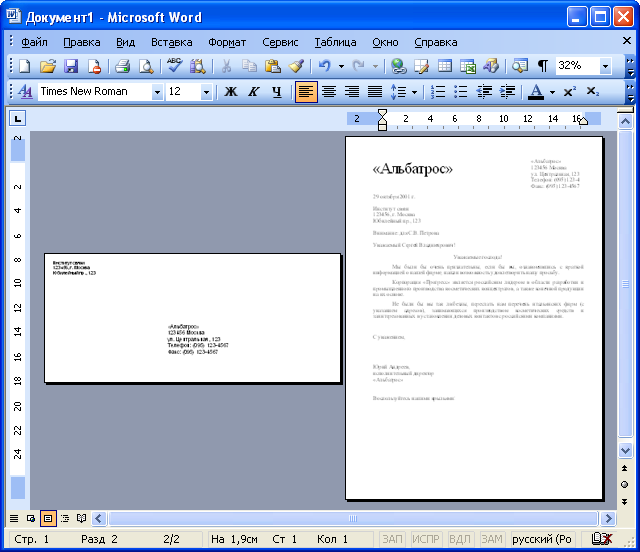Viewport: 640px width, 552px height.
Task: Expand standard toolbar options chevron
Action: pyautogui.click(x=631, y=67)
